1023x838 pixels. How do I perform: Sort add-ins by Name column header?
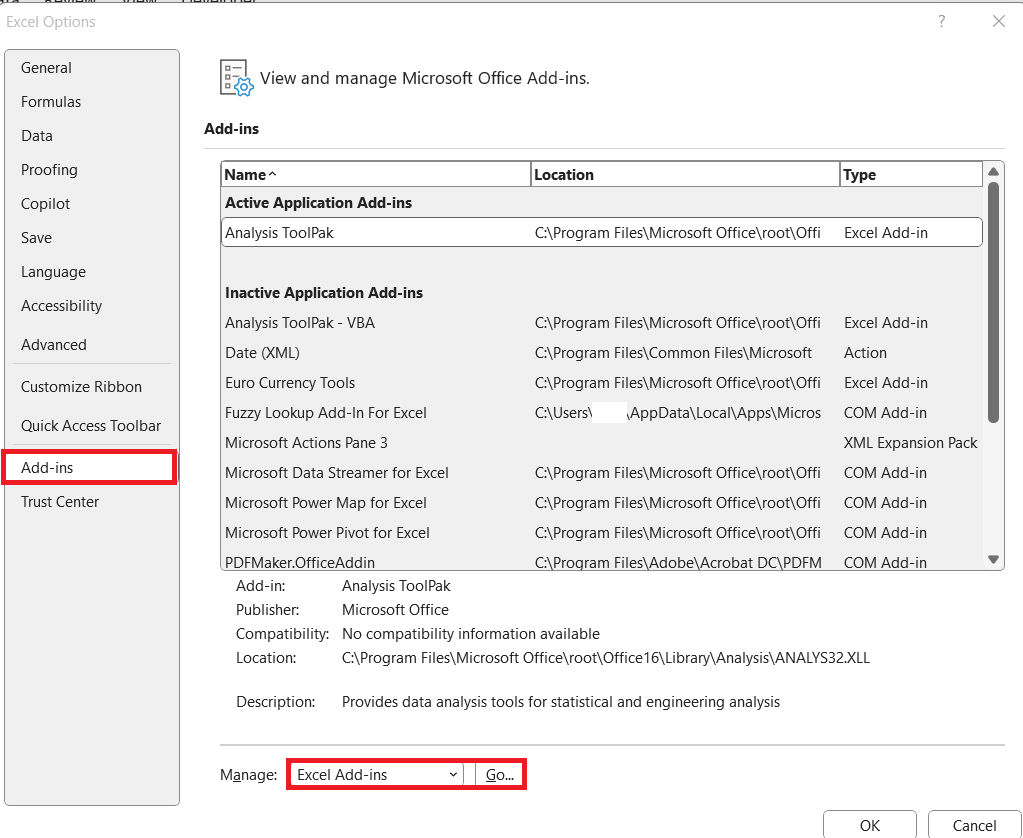(376, 174)
